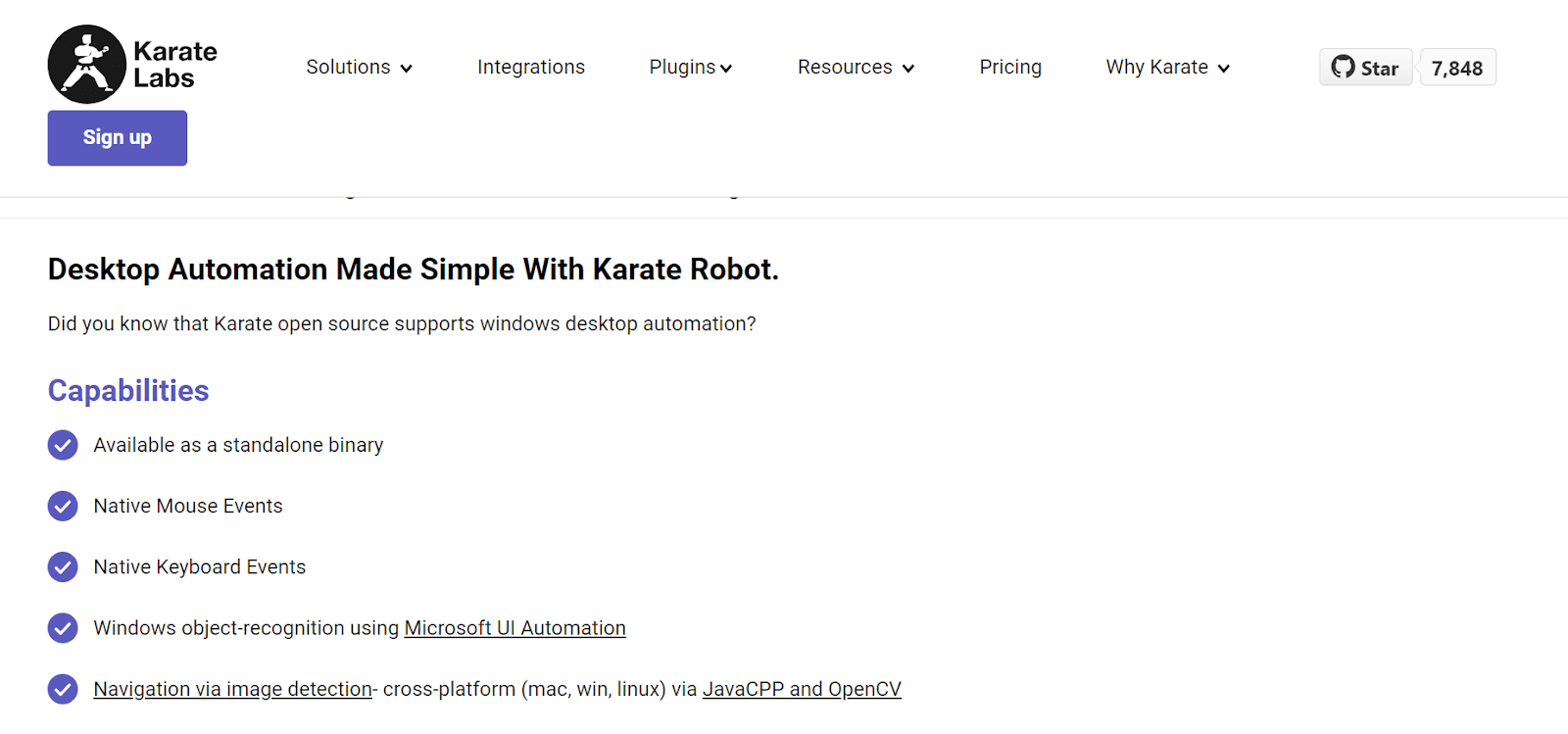
Task: Open the Plugins menu
Action: (691, 67)
